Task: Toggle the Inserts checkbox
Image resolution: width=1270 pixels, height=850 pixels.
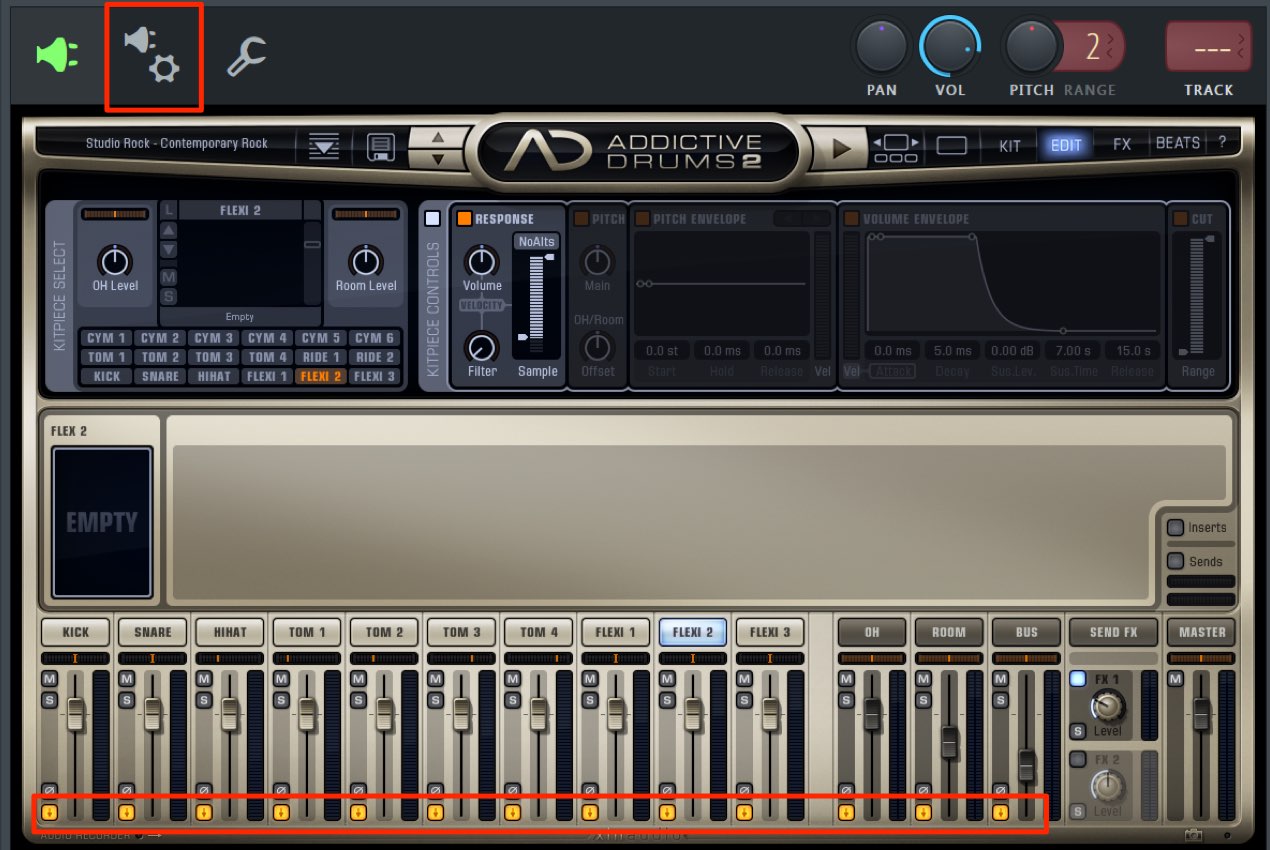Action: pos(1175,528)
